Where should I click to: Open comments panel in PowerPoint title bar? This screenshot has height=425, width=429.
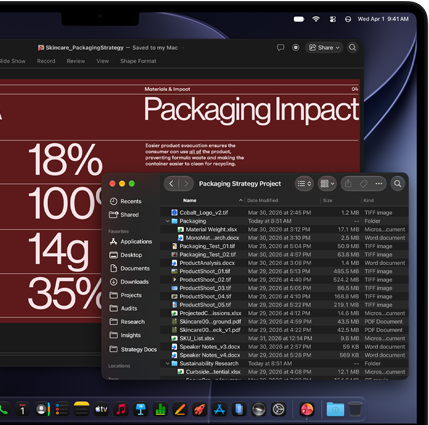280,48
